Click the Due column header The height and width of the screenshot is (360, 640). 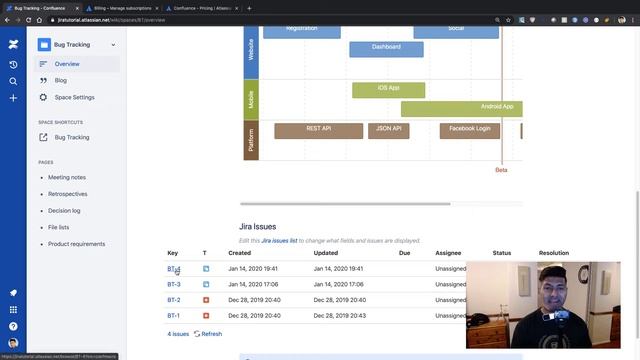click(x=404, y=253)
